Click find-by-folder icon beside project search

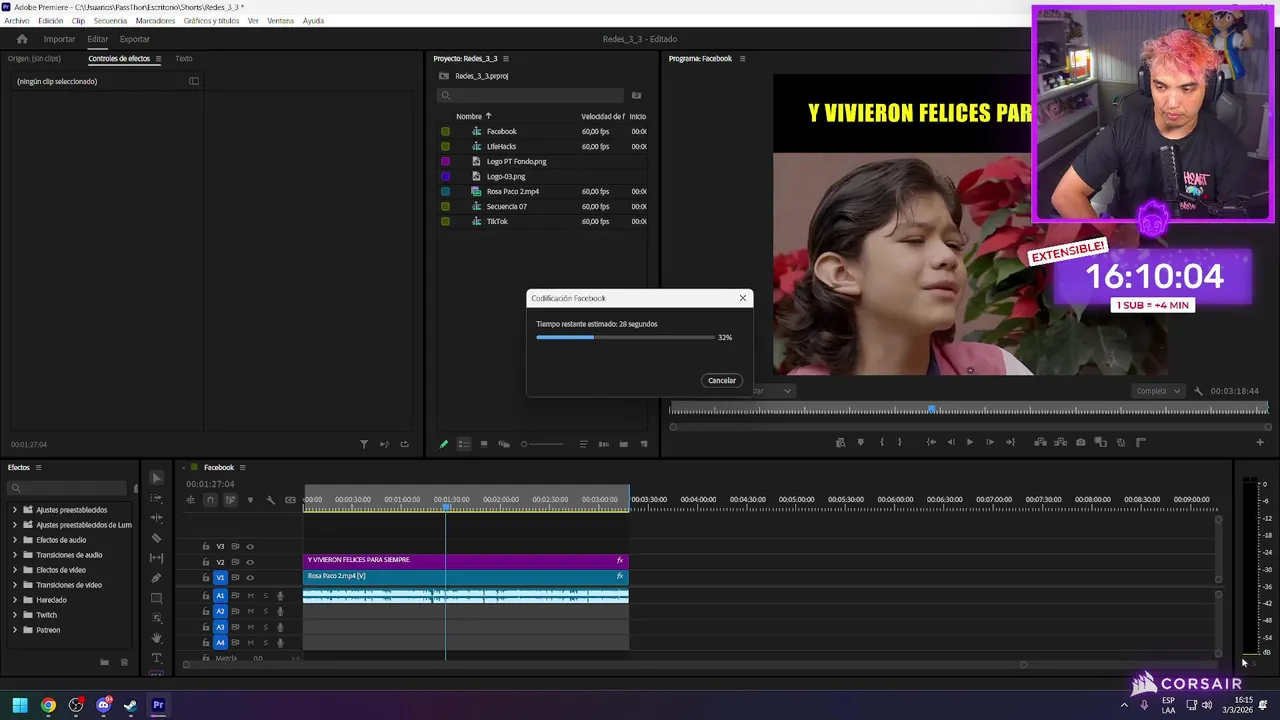pyautogui.click(x=636, y=96)
